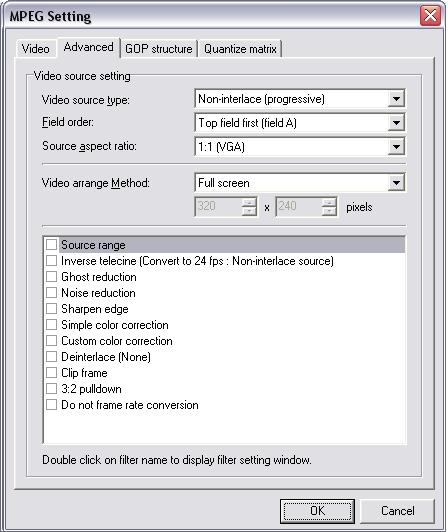Screen dimensions: 448x532
Task: Turn on Sharpen edge filter
Action: [x=52, y=308]
